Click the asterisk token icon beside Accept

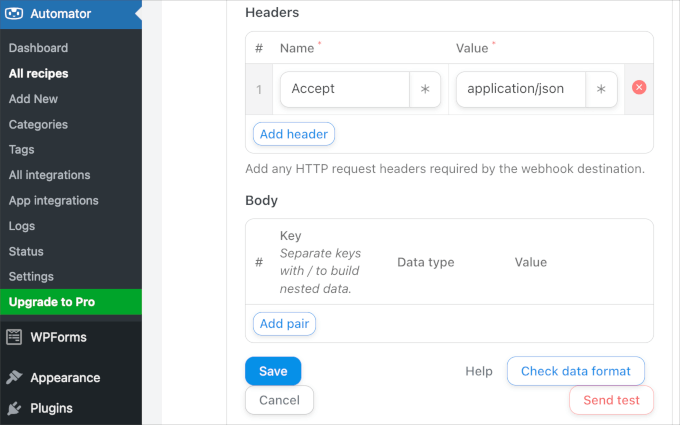coord(424,89)
